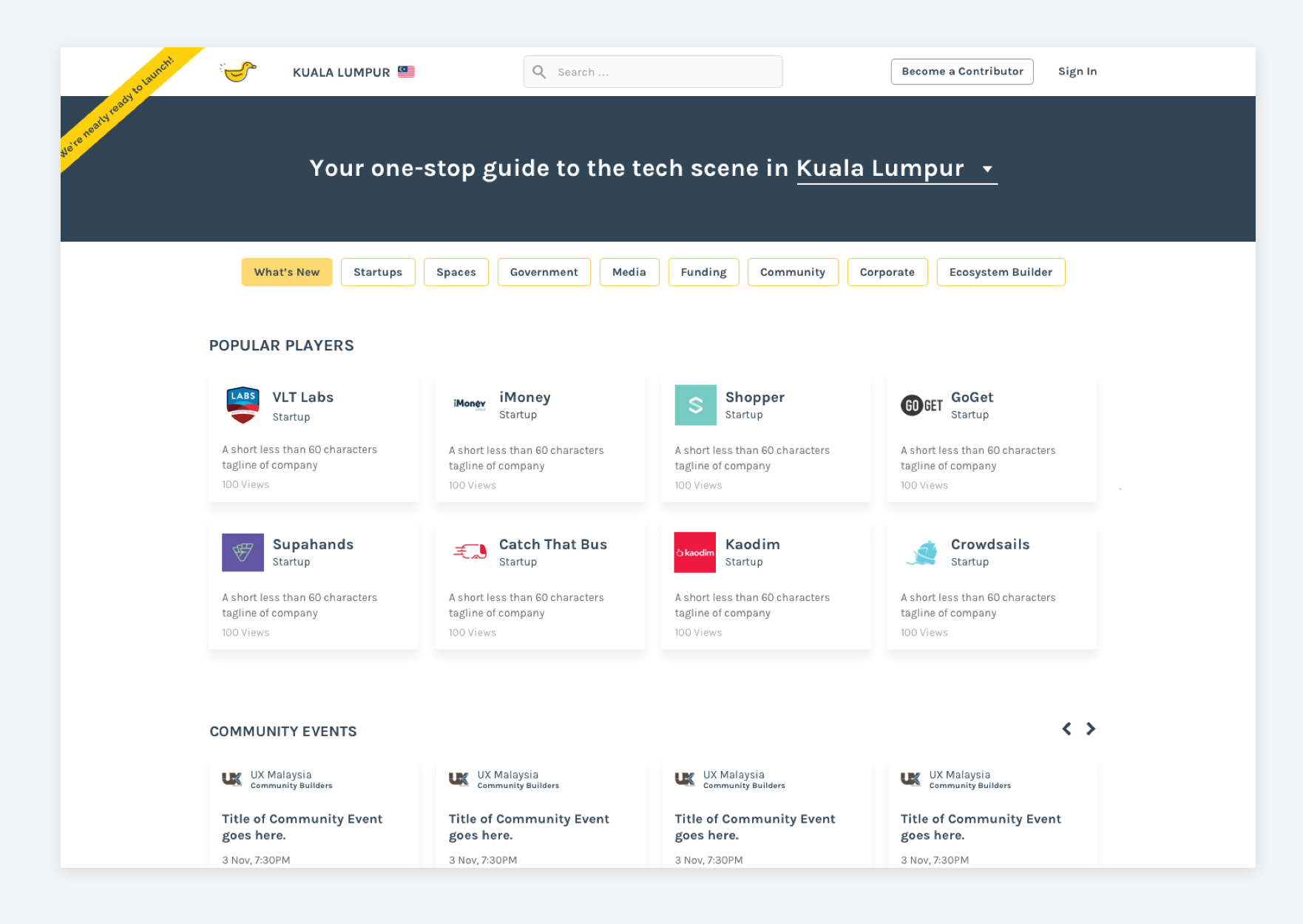
Task: Select the Corporate tab
Action: pos(887,272)
